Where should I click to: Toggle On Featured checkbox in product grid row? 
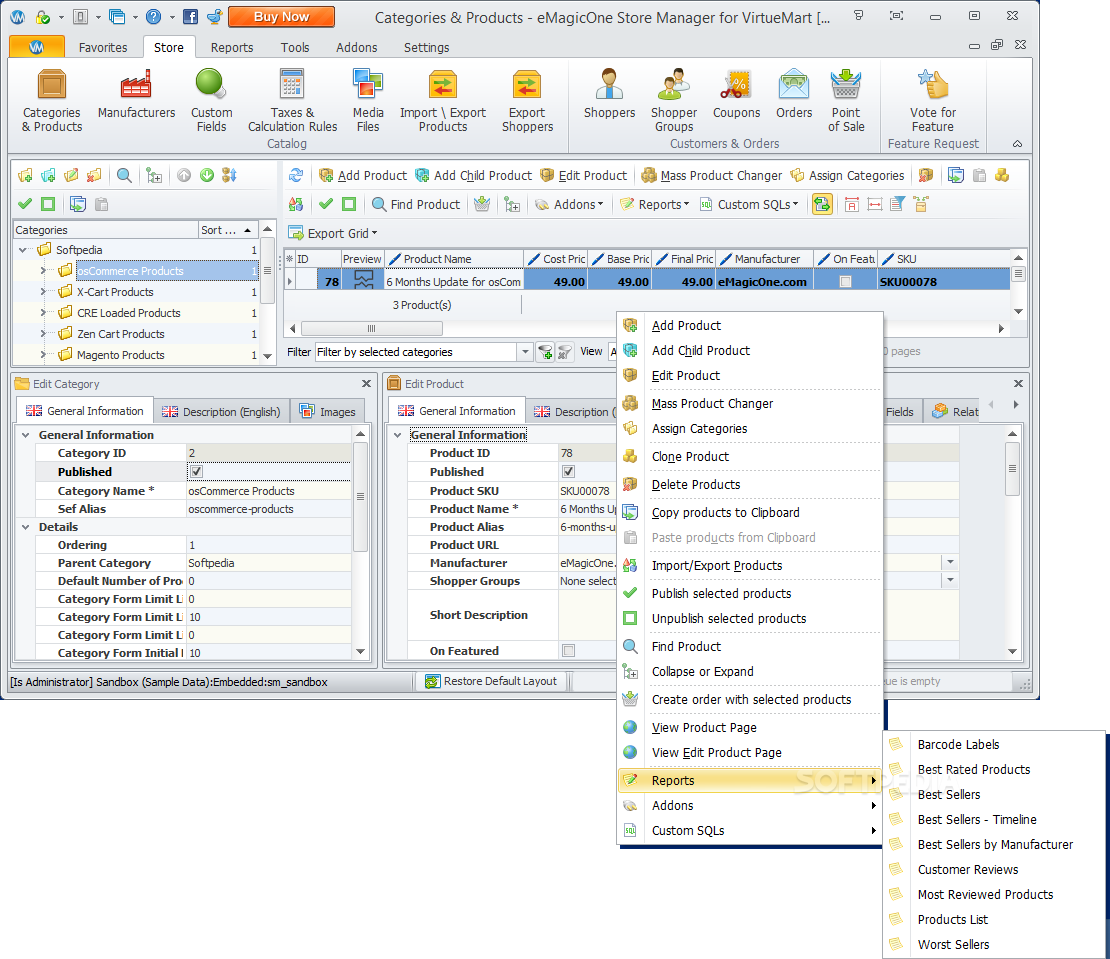click(845, 282)
